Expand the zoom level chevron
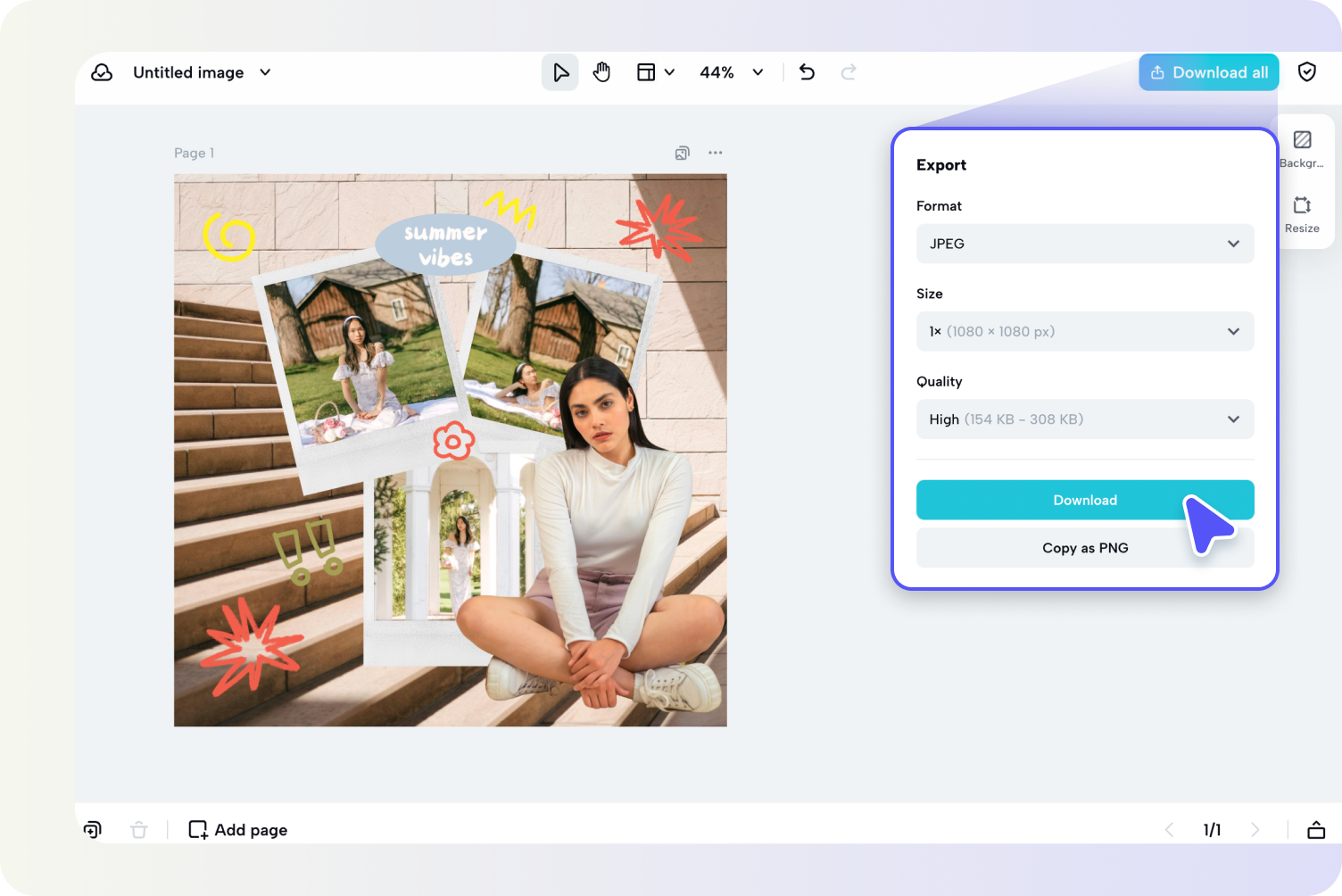Screen dimensions: 1342x896 [x=758, y=72]
